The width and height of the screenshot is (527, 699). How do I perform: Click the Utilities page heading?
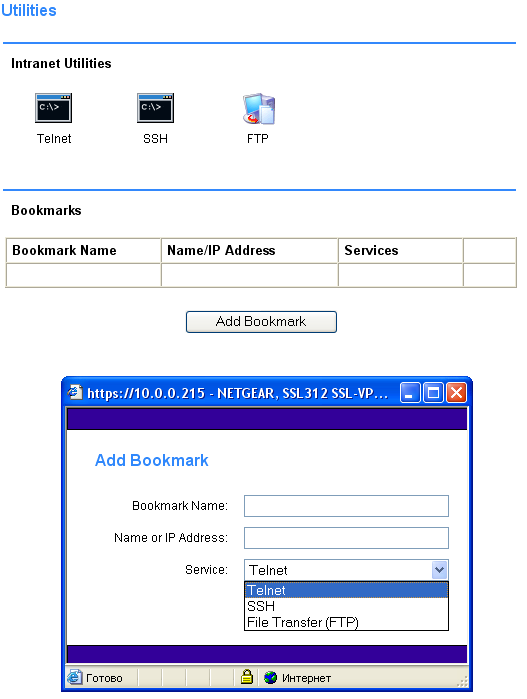click(x=29, y=10)
